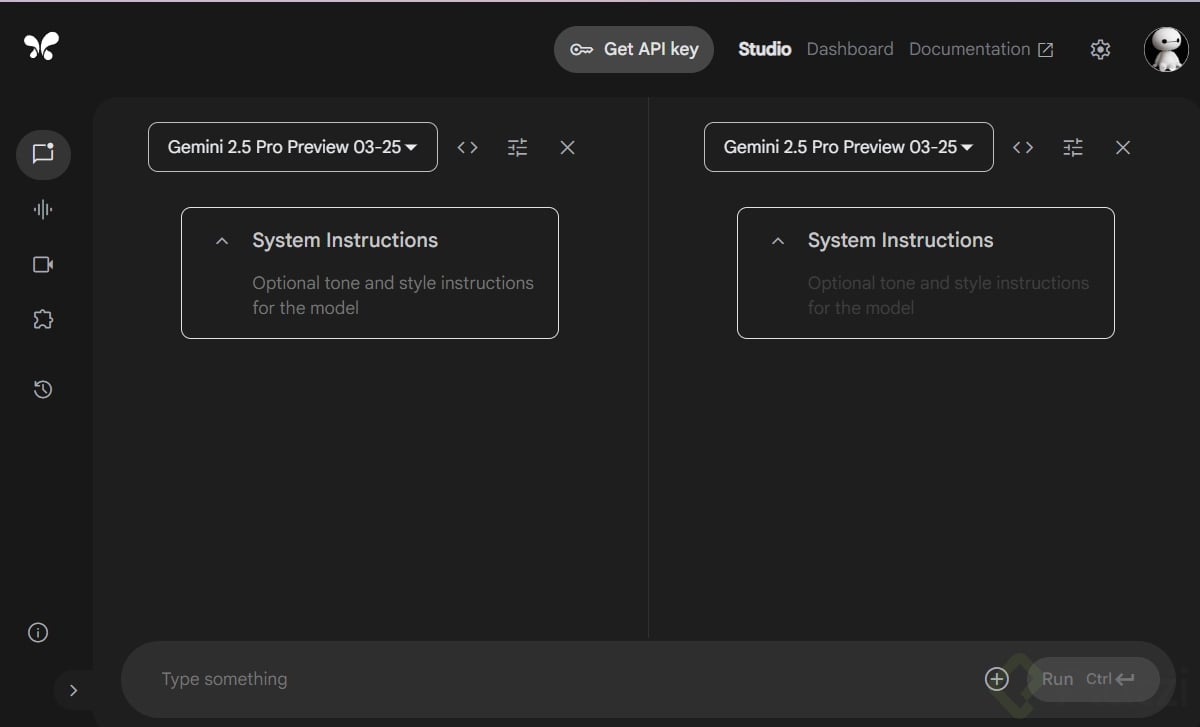Image resolution: width=1200 pixels, height=727 pixels.
Task: Open the right Gemini model dropdown
Action: [x=848, y=147]
